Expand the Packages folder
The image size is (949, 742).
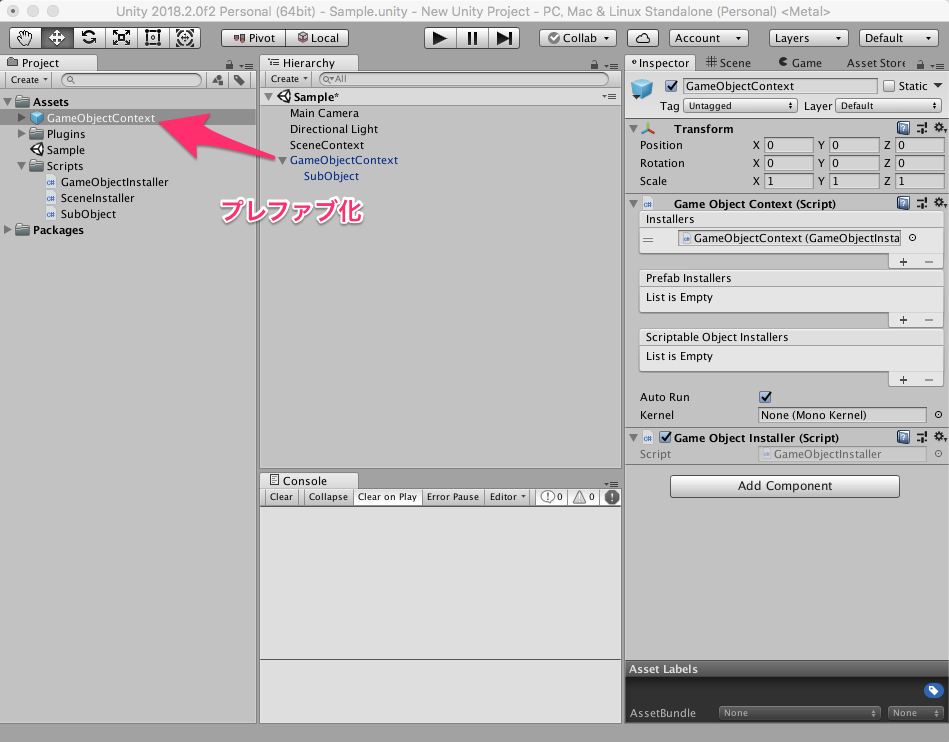point(8,229)
